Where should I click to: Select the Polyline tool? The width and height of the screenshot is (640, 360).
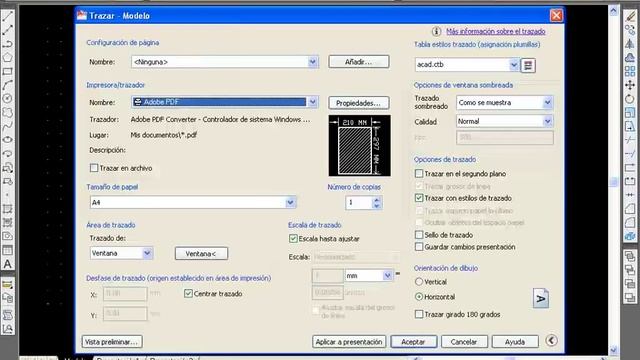pos(7,44)
